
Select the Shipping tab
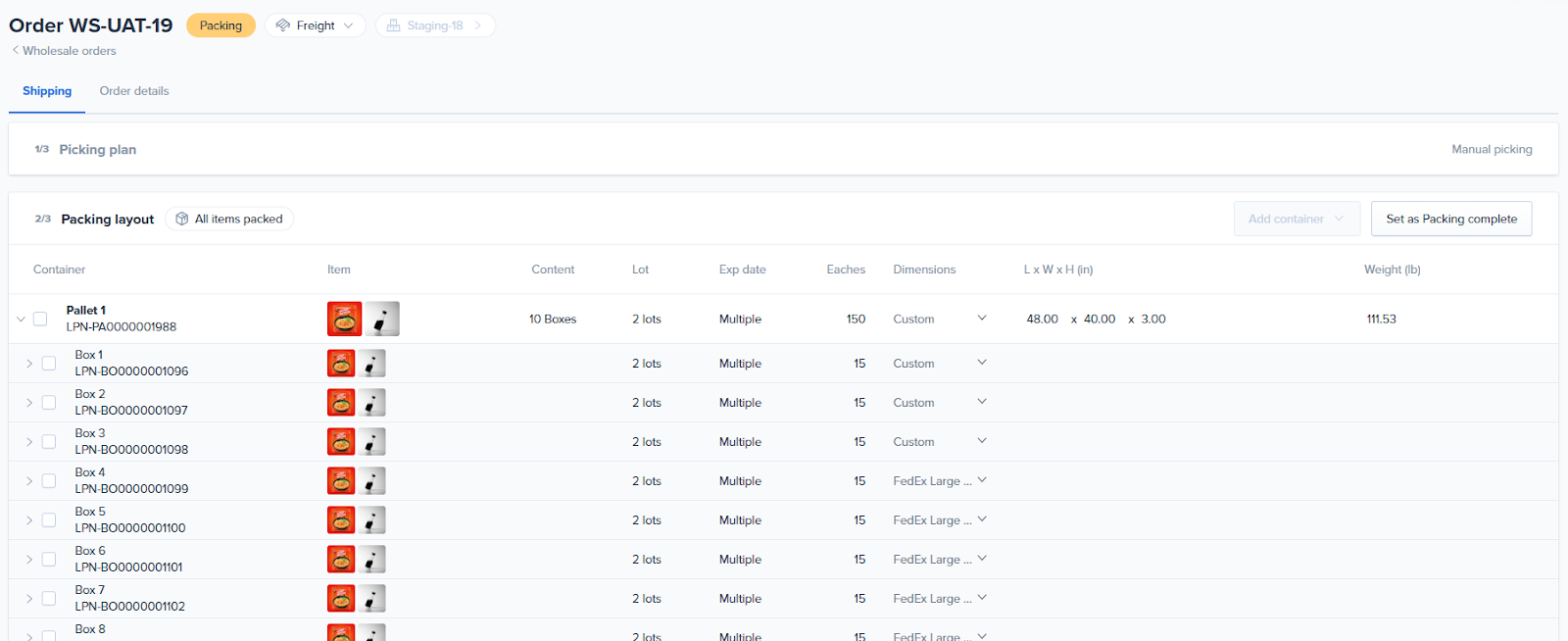[x=47, y=91]
